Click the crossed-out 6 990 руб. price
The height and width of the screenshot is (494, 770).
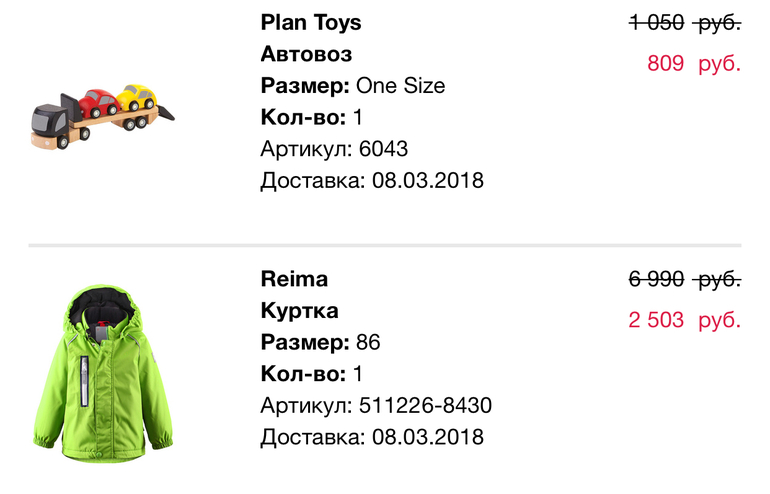point(684,279)
